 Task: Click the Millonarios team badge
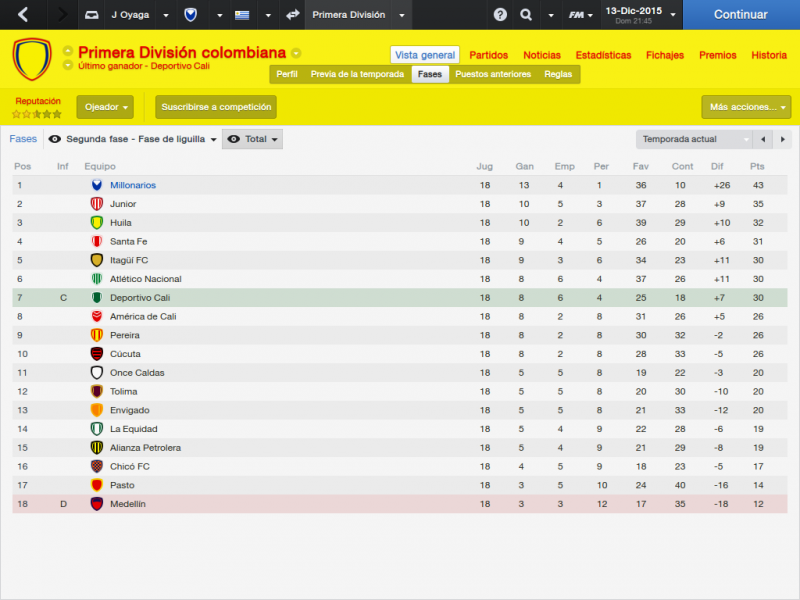click(96, 185)
